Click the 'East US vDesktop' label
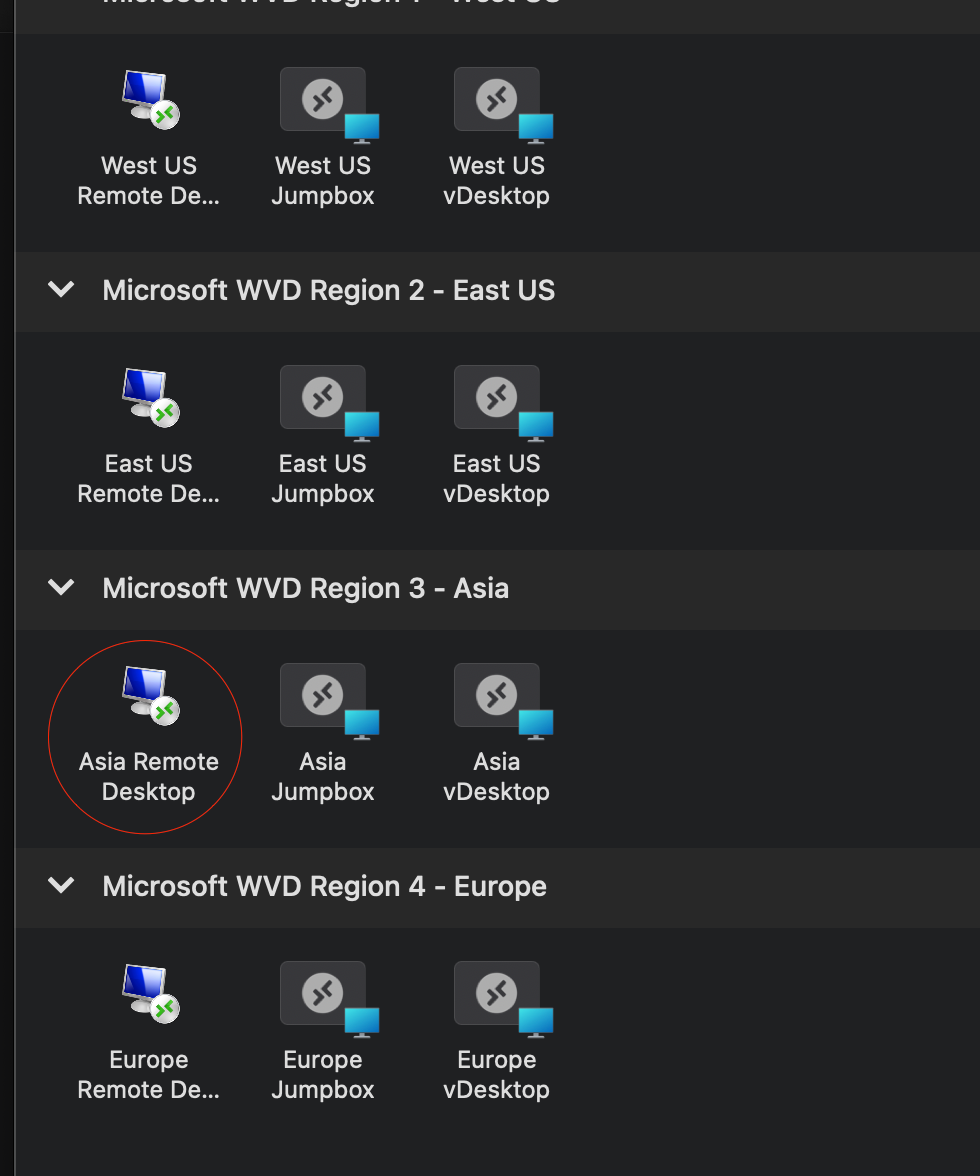Image resolution: width=980 pixels, height=1176 pixels. tap(496, 478)
